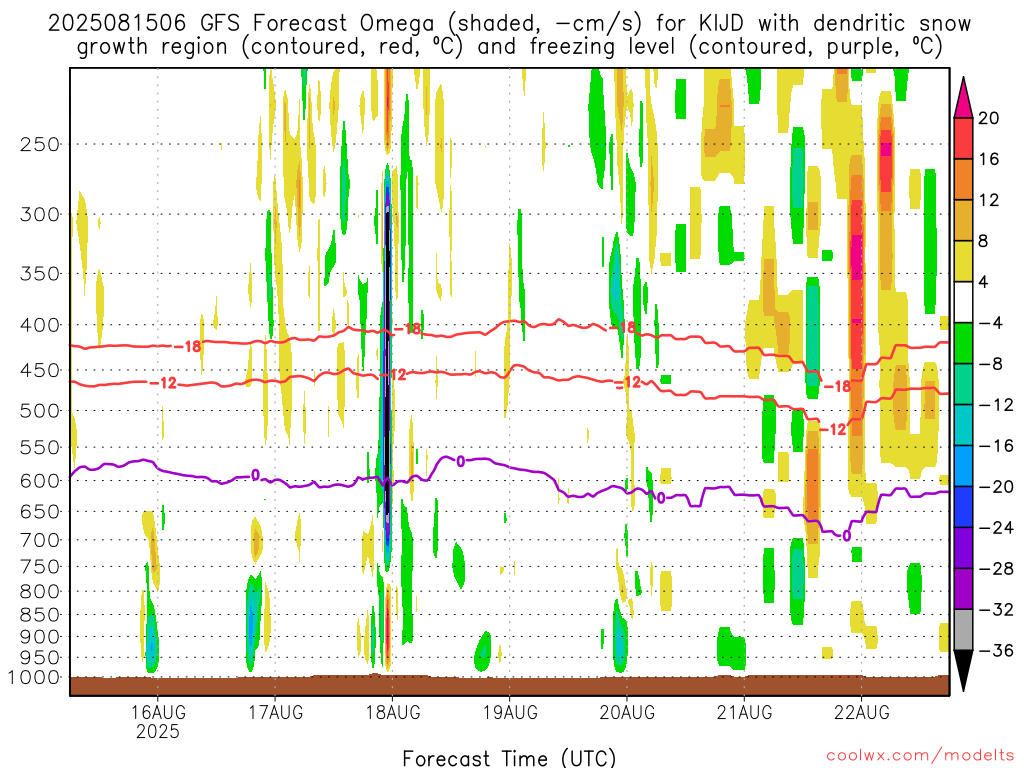Click the 700 pressure level label

tap(40, 540)
